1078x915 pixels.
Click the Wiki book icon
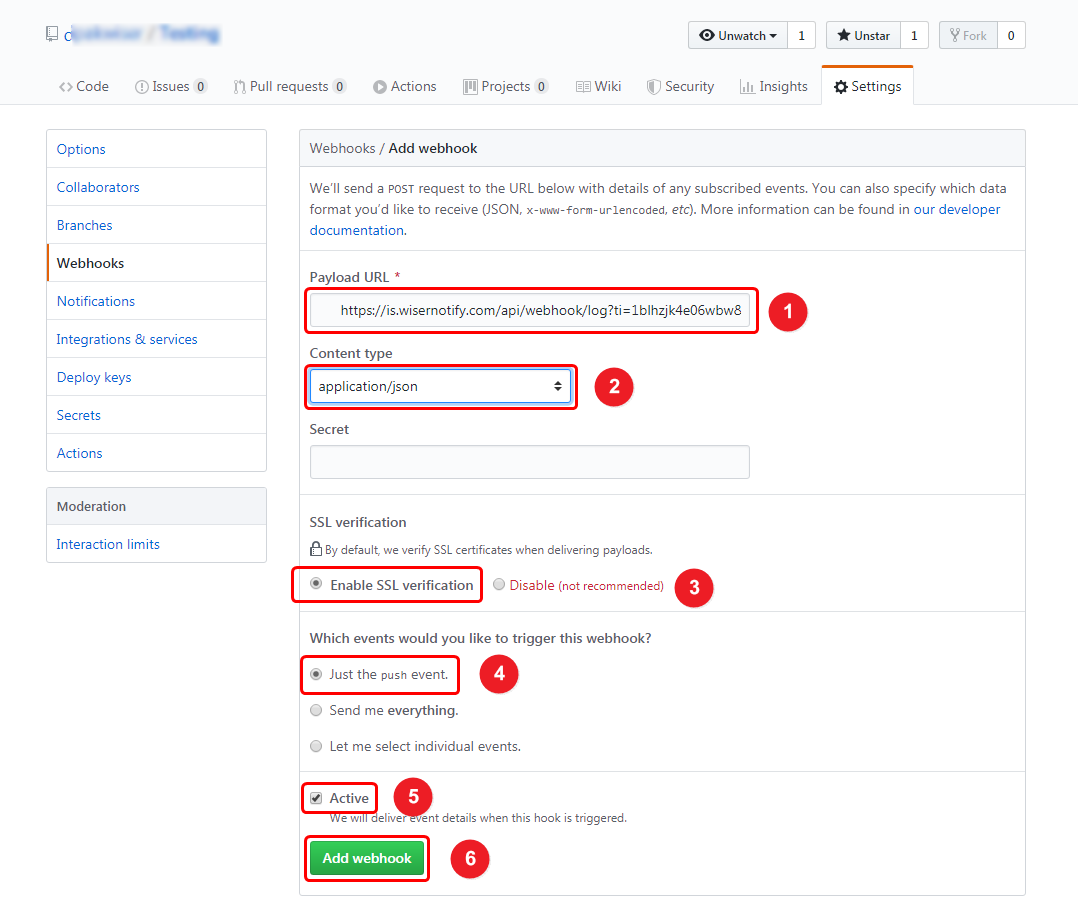click(x=583, y=87)
